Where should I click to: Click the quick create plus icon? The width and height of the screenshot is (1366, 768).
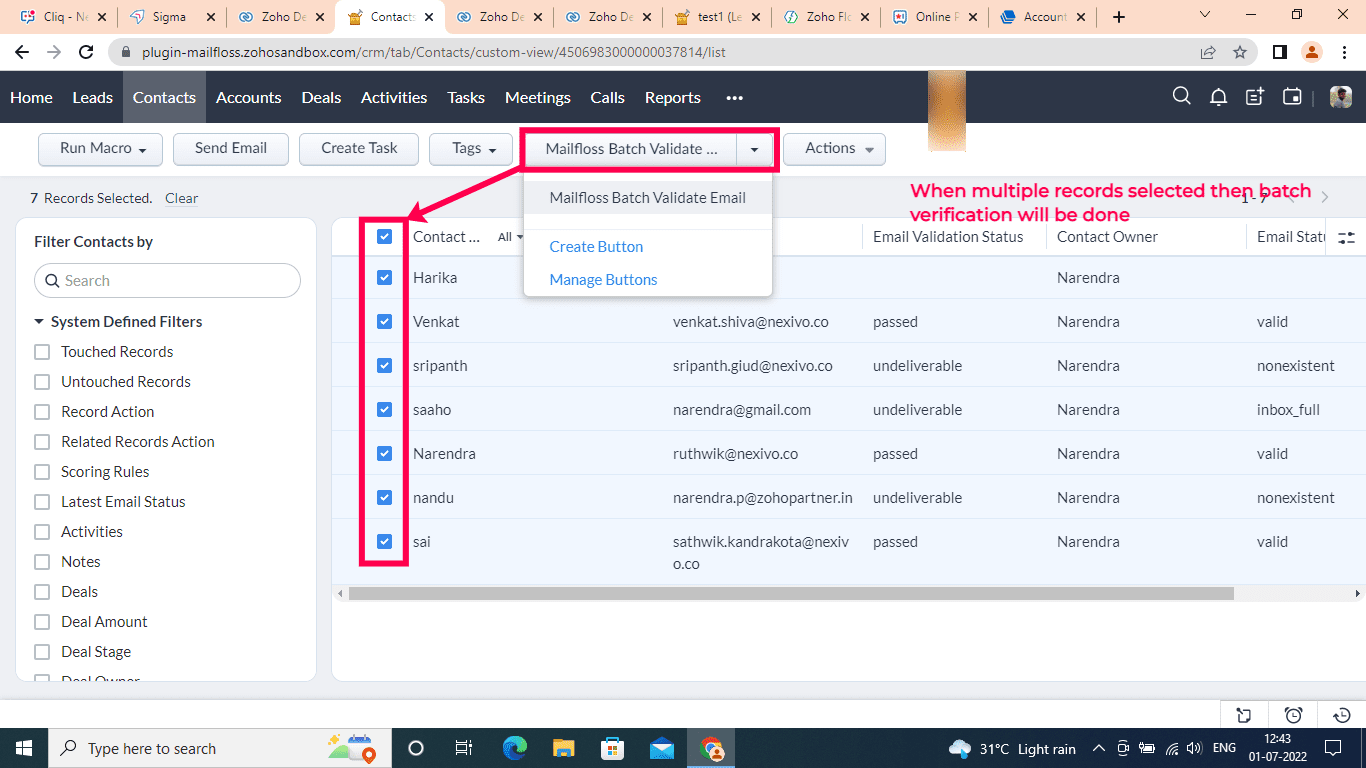click(x=1255, y=97)
